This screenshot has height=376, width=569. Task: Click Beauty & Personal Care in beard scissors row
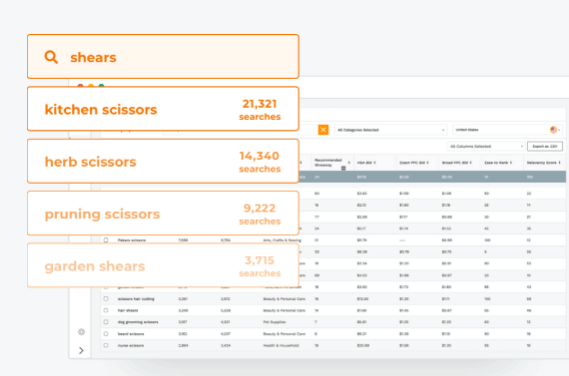(284, 334)
